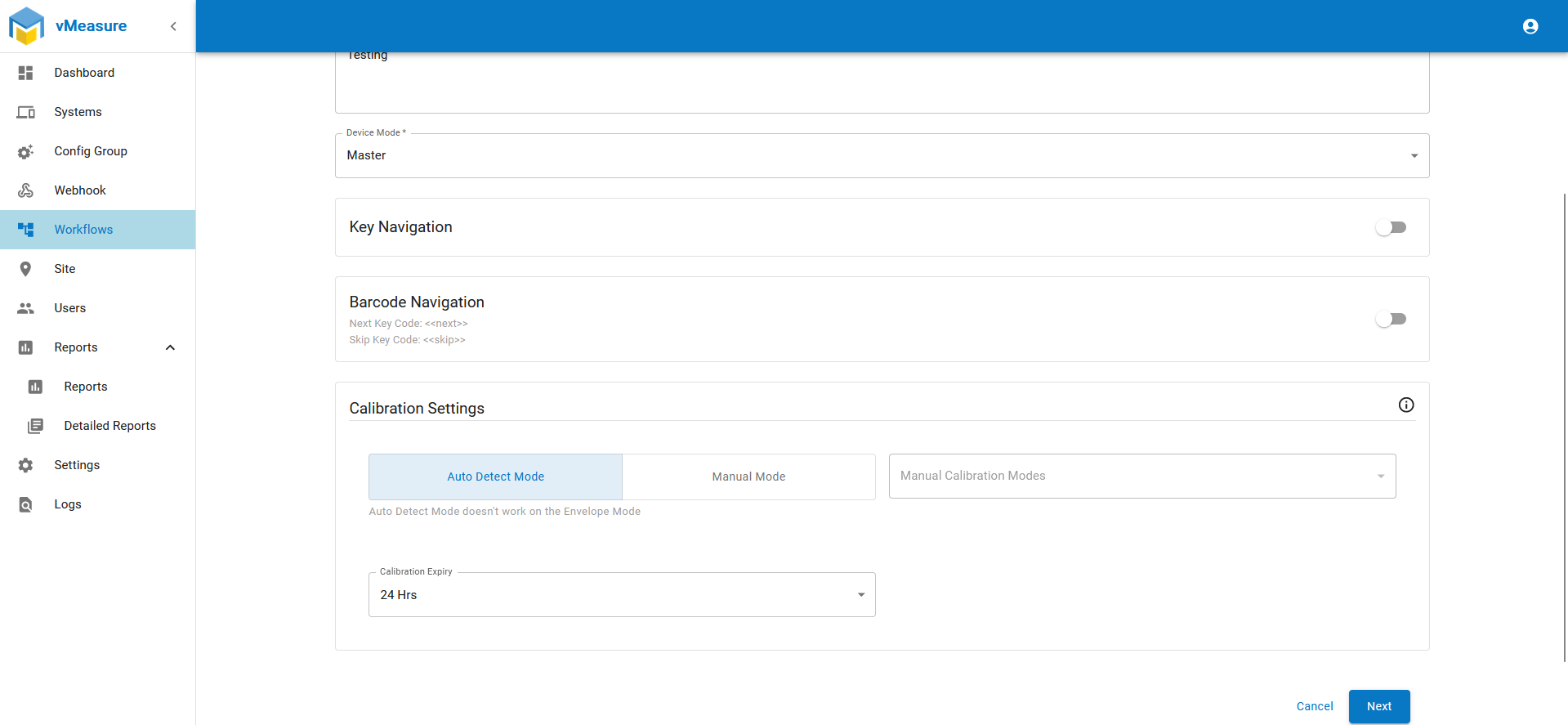Click the user account profile icon
Viewport: 1568px width, 725px height.
pyautogui.click(x=1530, y=26)
